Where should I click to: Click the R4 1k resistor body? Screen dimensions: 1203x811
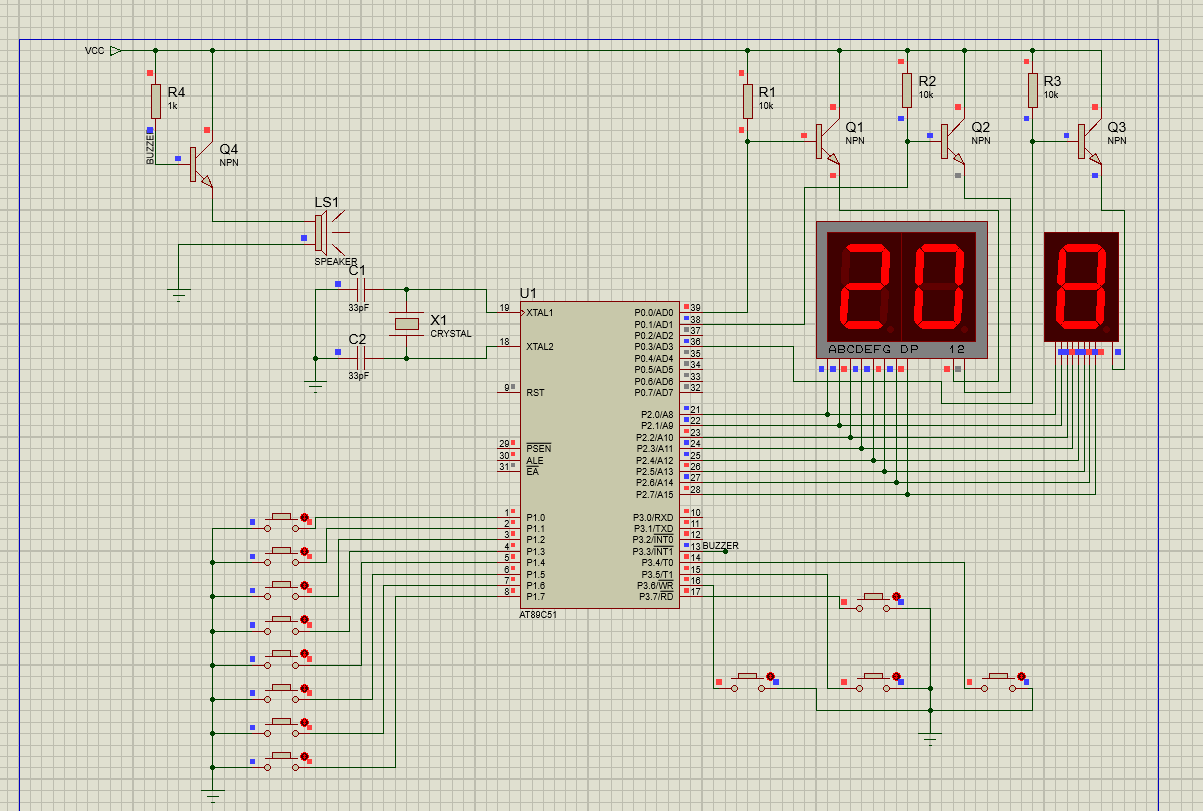[155, 101]
